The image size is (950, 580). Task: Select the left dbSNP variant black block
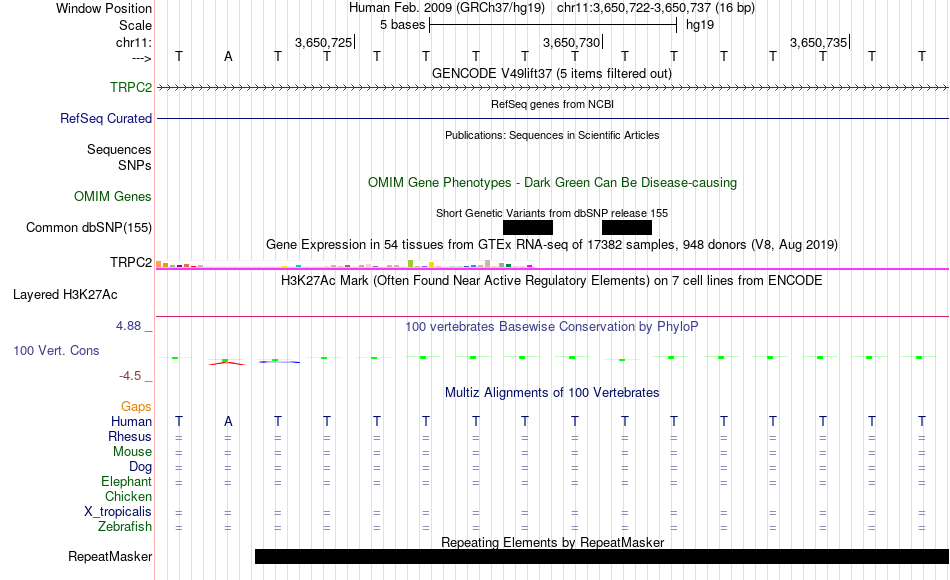click(x=528, y=227)
